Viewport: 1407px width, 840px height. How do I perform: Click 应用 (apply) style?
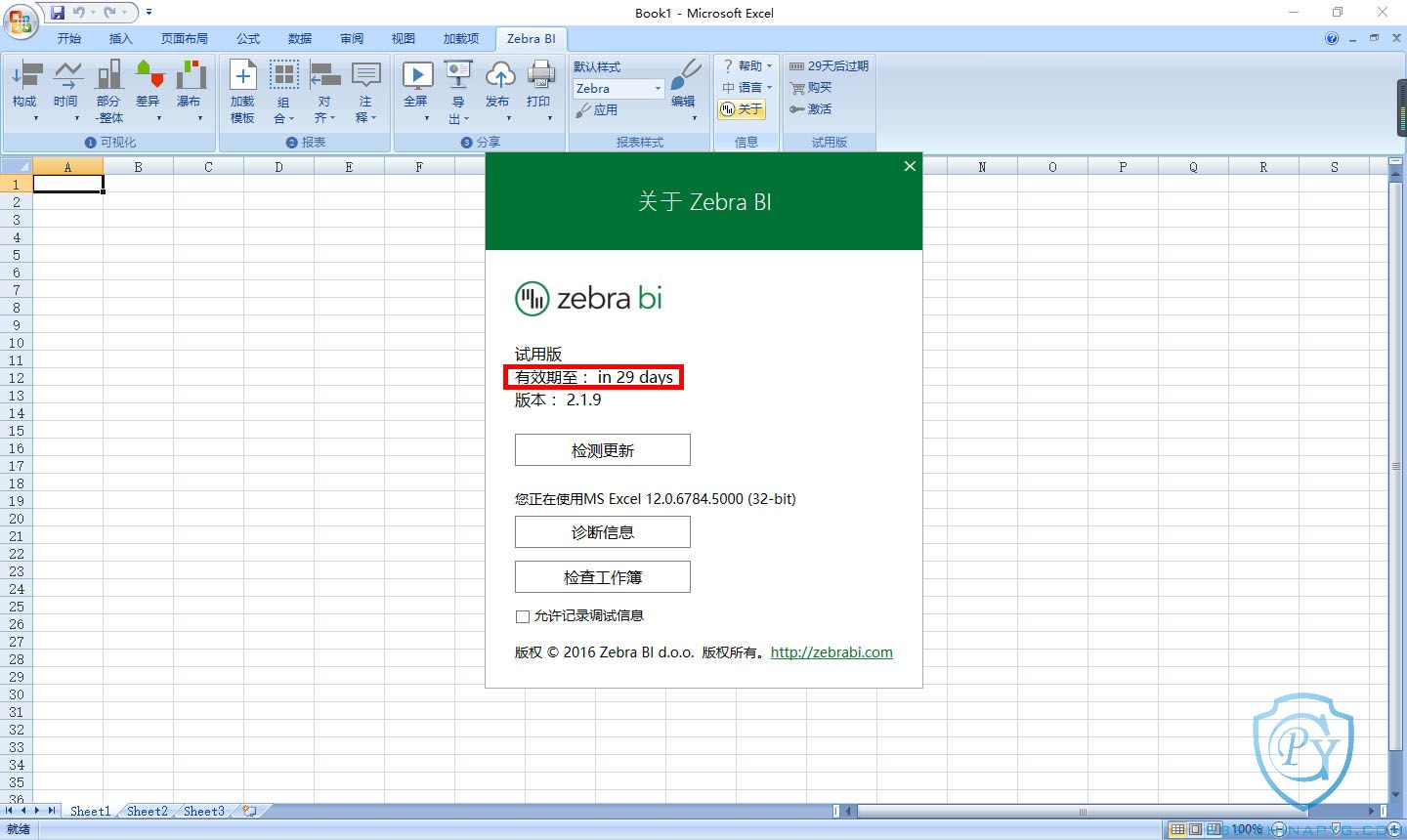tap(597, 110)
